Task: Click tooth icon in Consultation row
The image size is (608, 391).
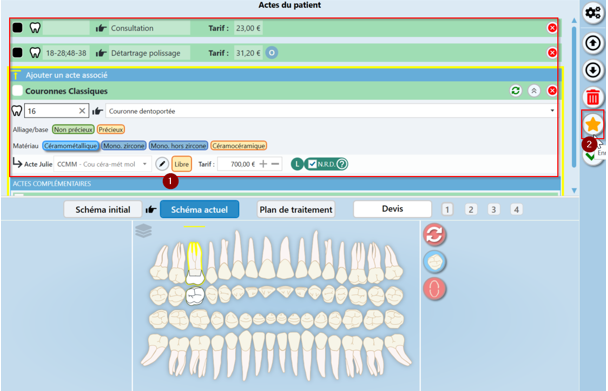Action: pyautogui.click(x=35, y=28)
